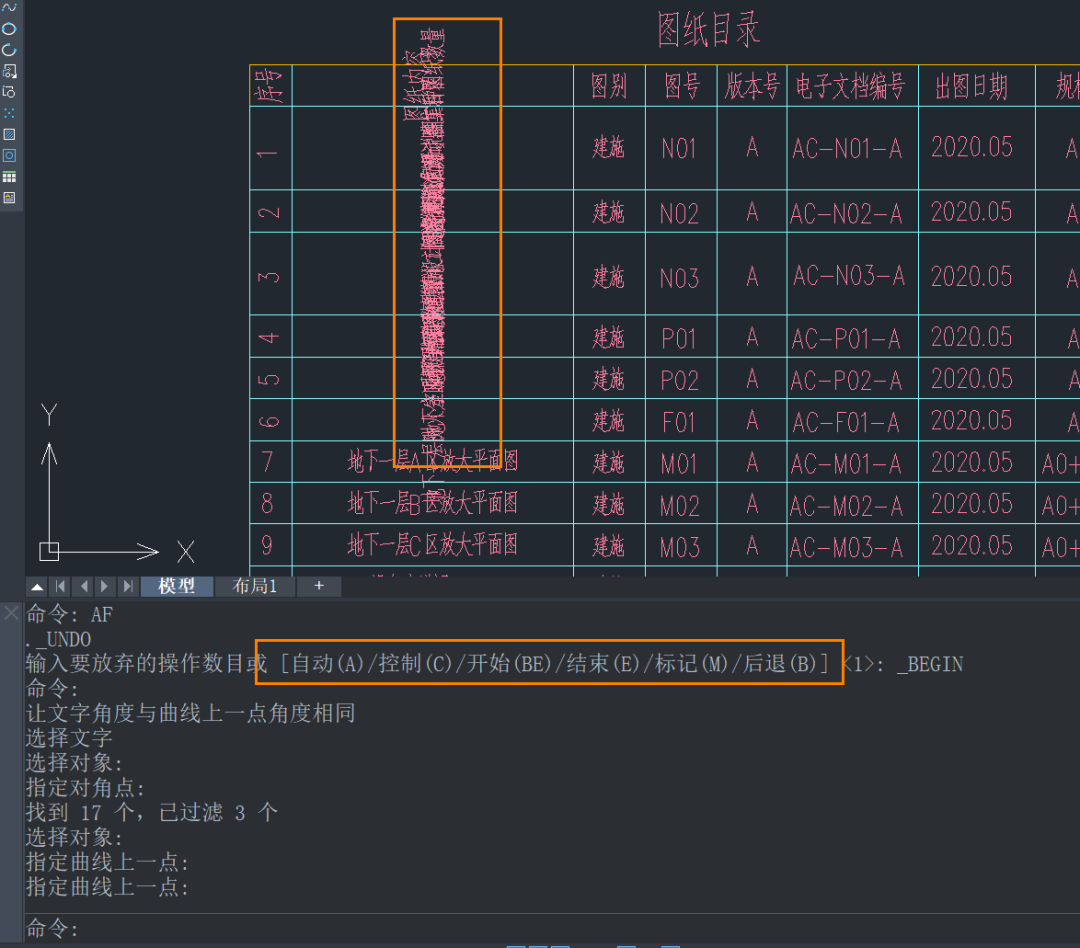This screenshot has height=948, width=1080.
Task: Select the 图纸目录 title text
Action: [x=708, y=30]
